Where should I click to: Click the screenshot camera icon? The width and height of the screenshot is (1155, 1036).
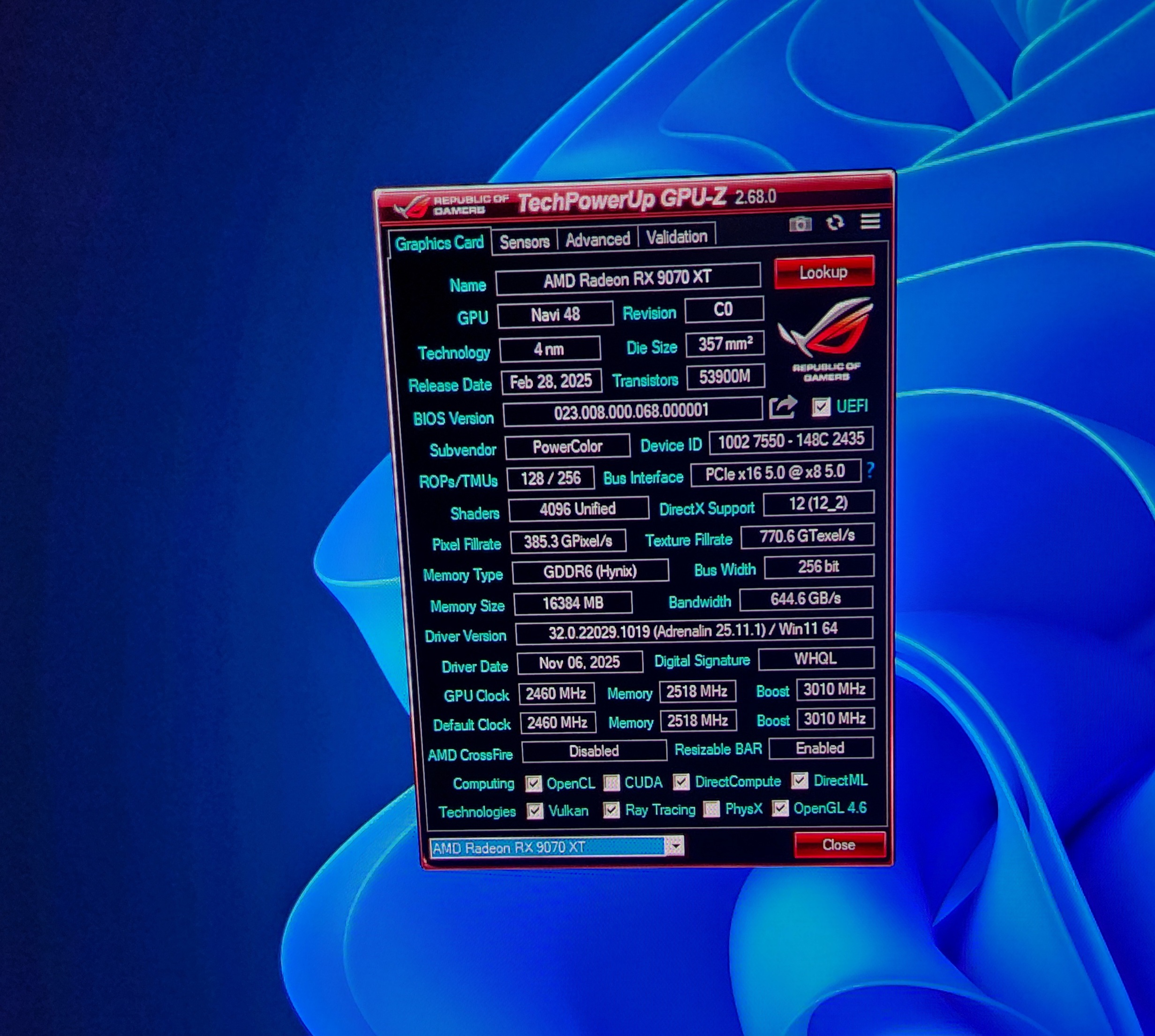800,224
